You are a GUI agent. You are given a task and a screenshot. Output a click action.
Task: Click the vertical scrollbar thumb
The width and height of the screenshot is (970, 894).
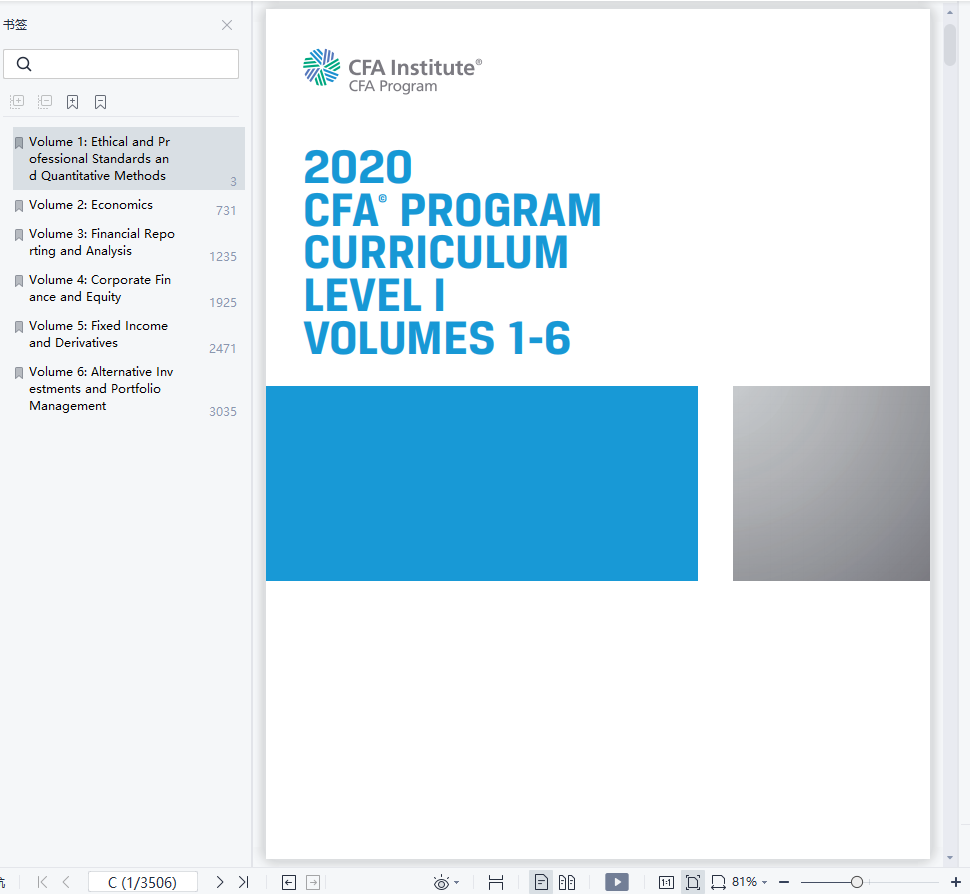pyautogui.click(x=950, y=45)
